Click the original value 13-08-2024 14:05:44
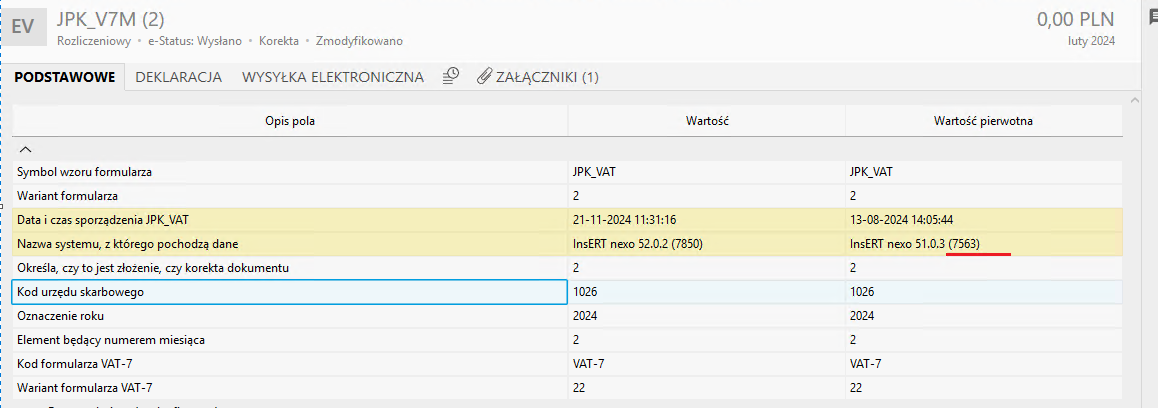This screenshot has width=1158, height=408. point(903,220)
